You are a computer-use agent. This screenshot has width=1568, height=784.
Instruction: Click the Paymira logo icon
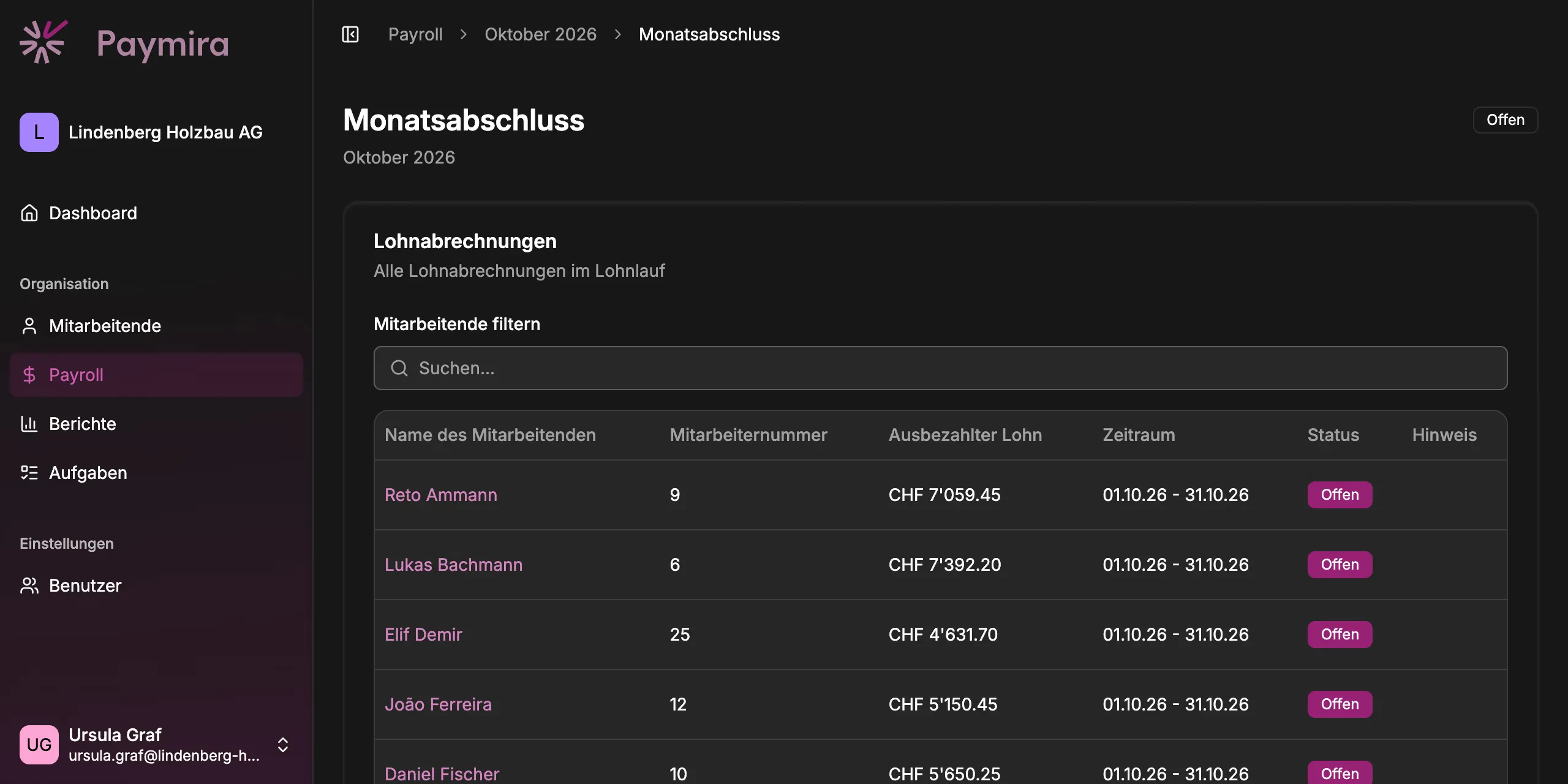[43, 42]
